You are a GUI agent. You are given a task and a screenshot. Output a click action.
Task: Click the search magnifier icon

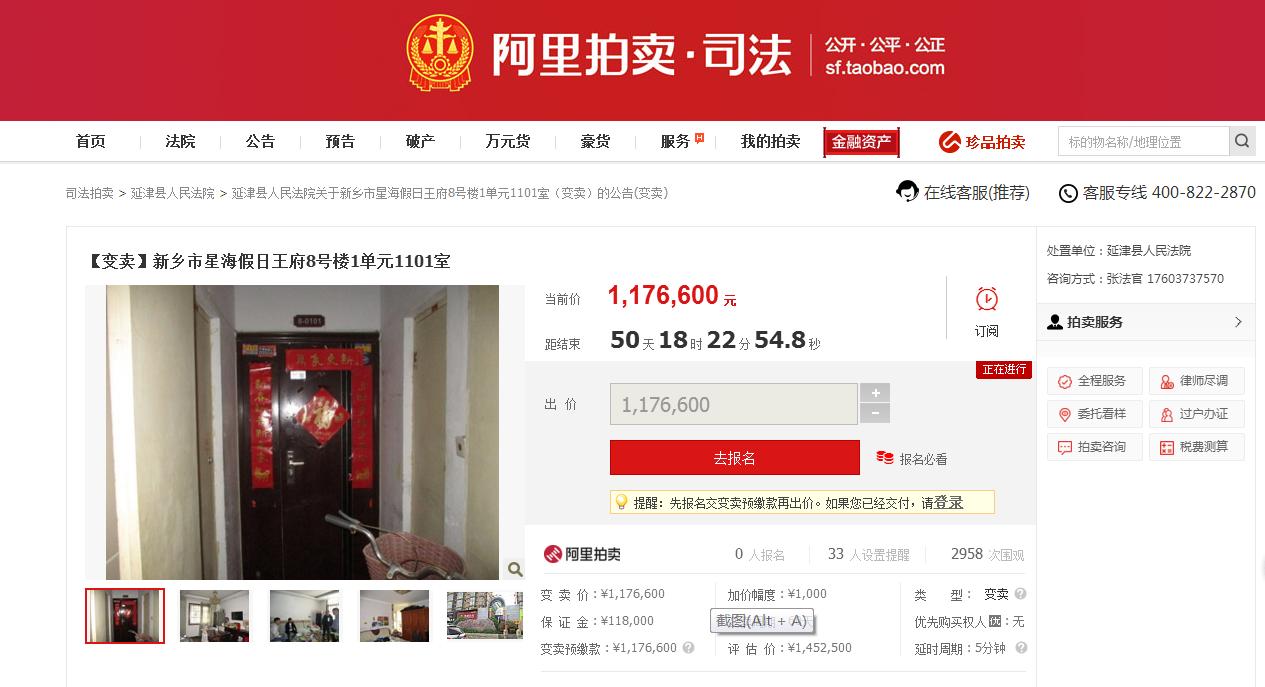(x=1242, y=141)
